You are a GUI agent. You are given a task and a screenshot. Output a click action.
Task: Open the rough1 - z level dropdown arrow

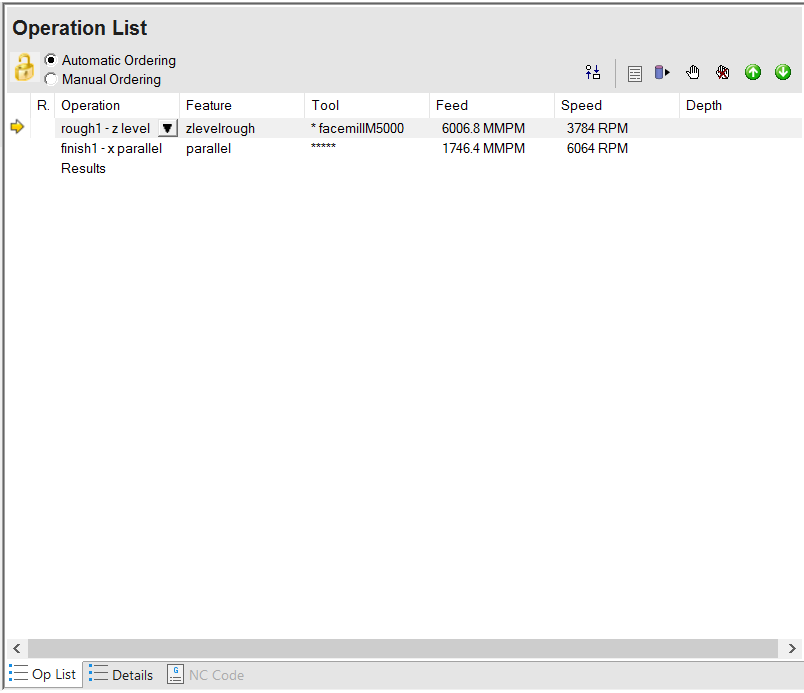167,128
